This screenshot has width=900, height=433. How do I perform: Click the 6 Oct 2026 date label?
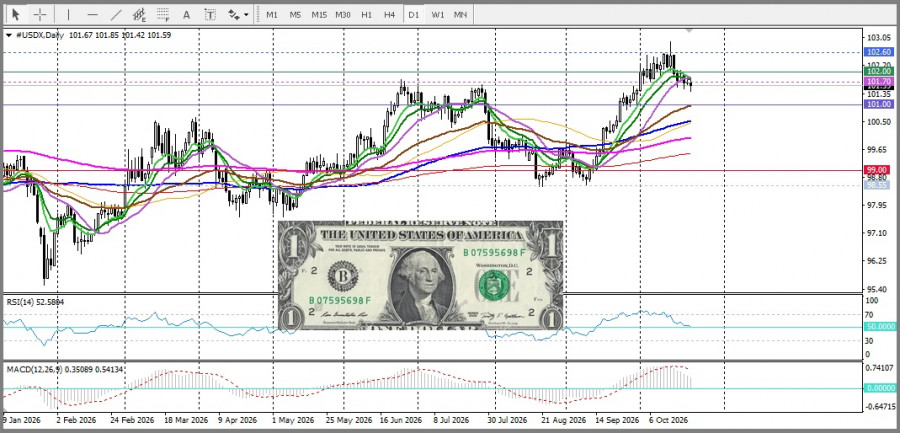[668, 419]
